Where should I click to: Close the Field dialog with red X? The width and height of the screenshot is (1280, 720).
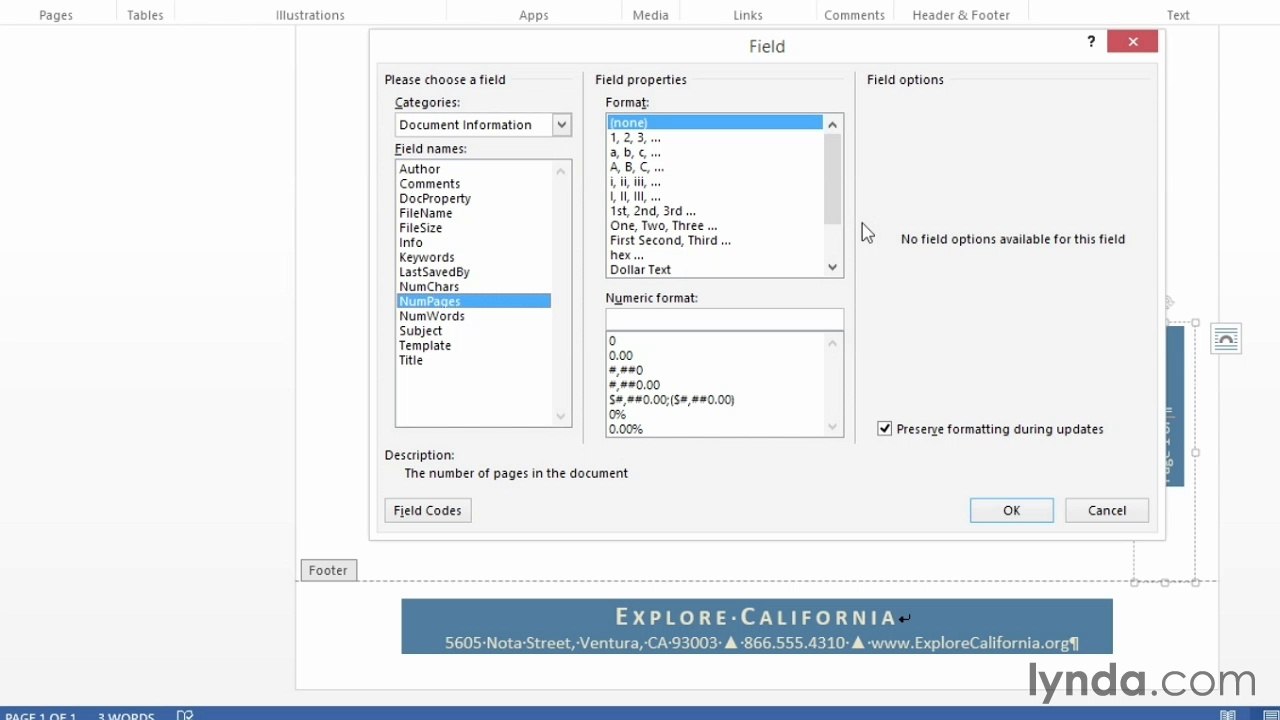pyautogui.click(x=1132, y=41)
